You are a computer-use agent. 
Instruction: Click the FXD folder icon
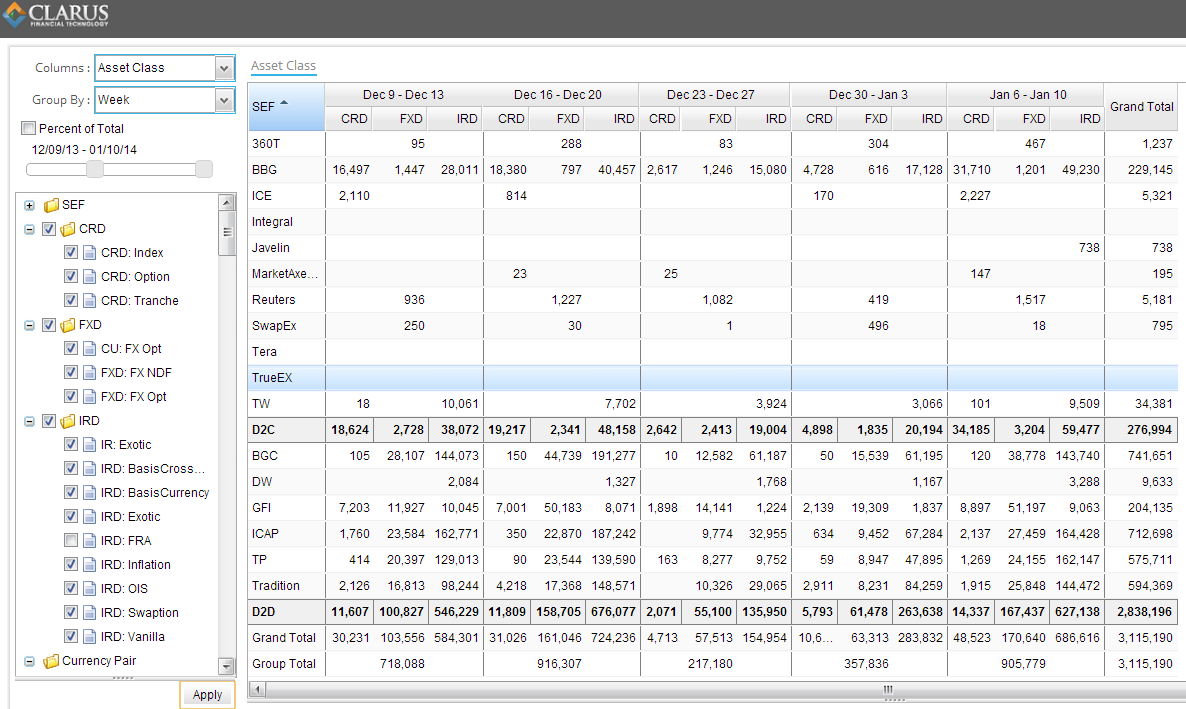68,325
